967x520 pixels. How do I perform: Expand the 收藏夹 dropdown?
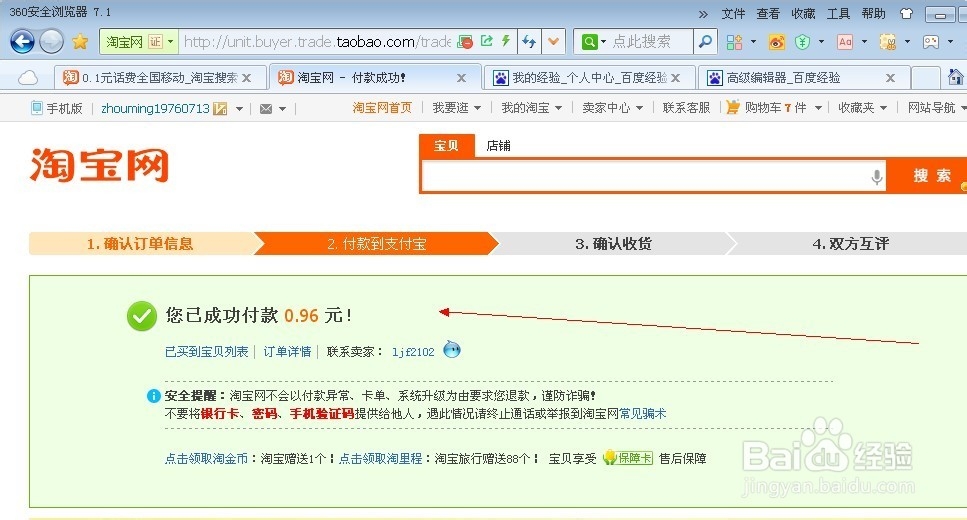[x=863, y=108]
